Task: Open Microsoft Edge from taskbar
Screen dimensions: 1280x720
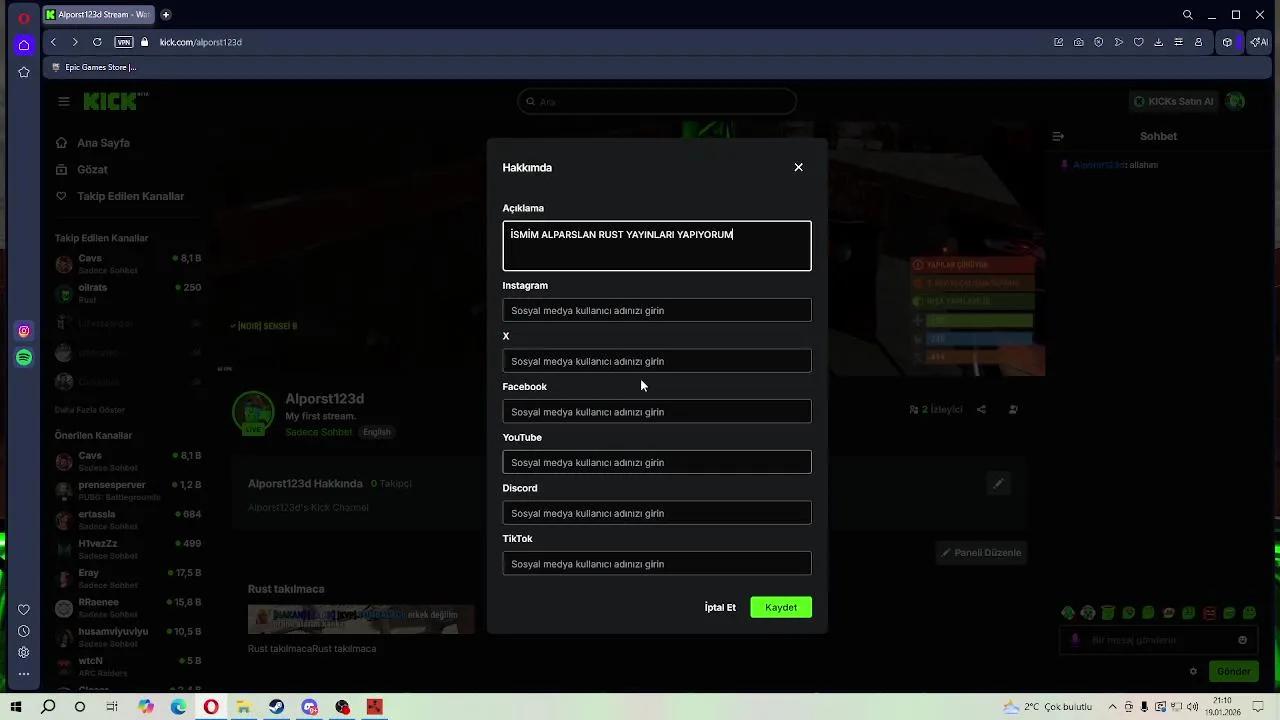Action: pyautogui.click(x=178, y=707)
